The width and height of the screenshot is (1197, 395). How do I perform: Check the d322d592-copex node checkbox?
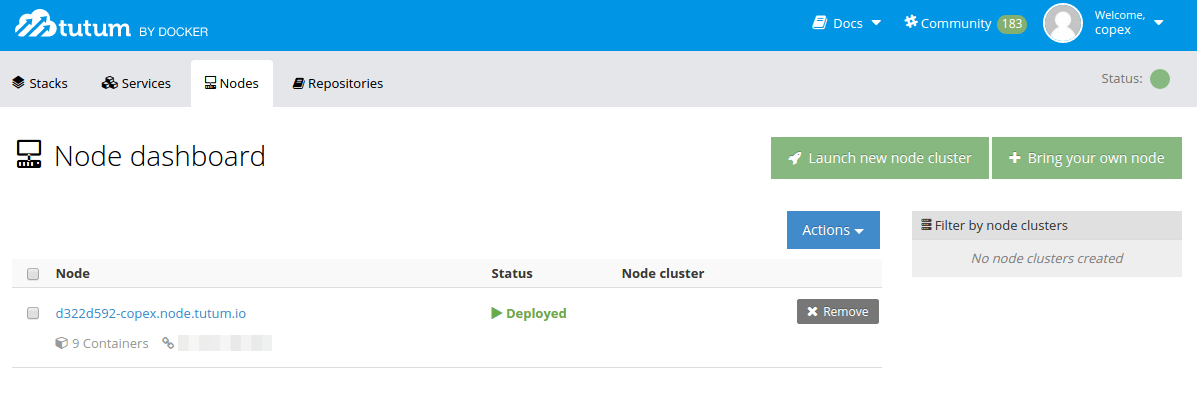click(33, 312)
